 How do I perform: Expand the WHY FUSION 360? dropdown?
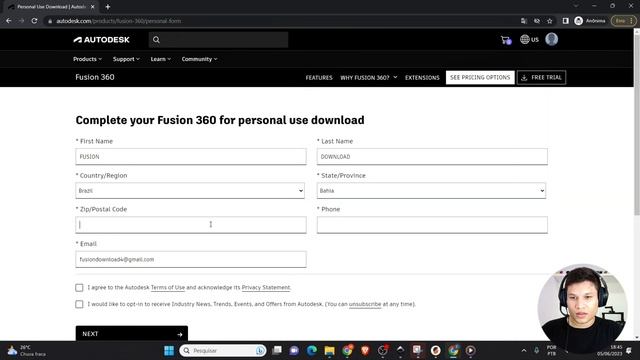(x=369, y=78)
